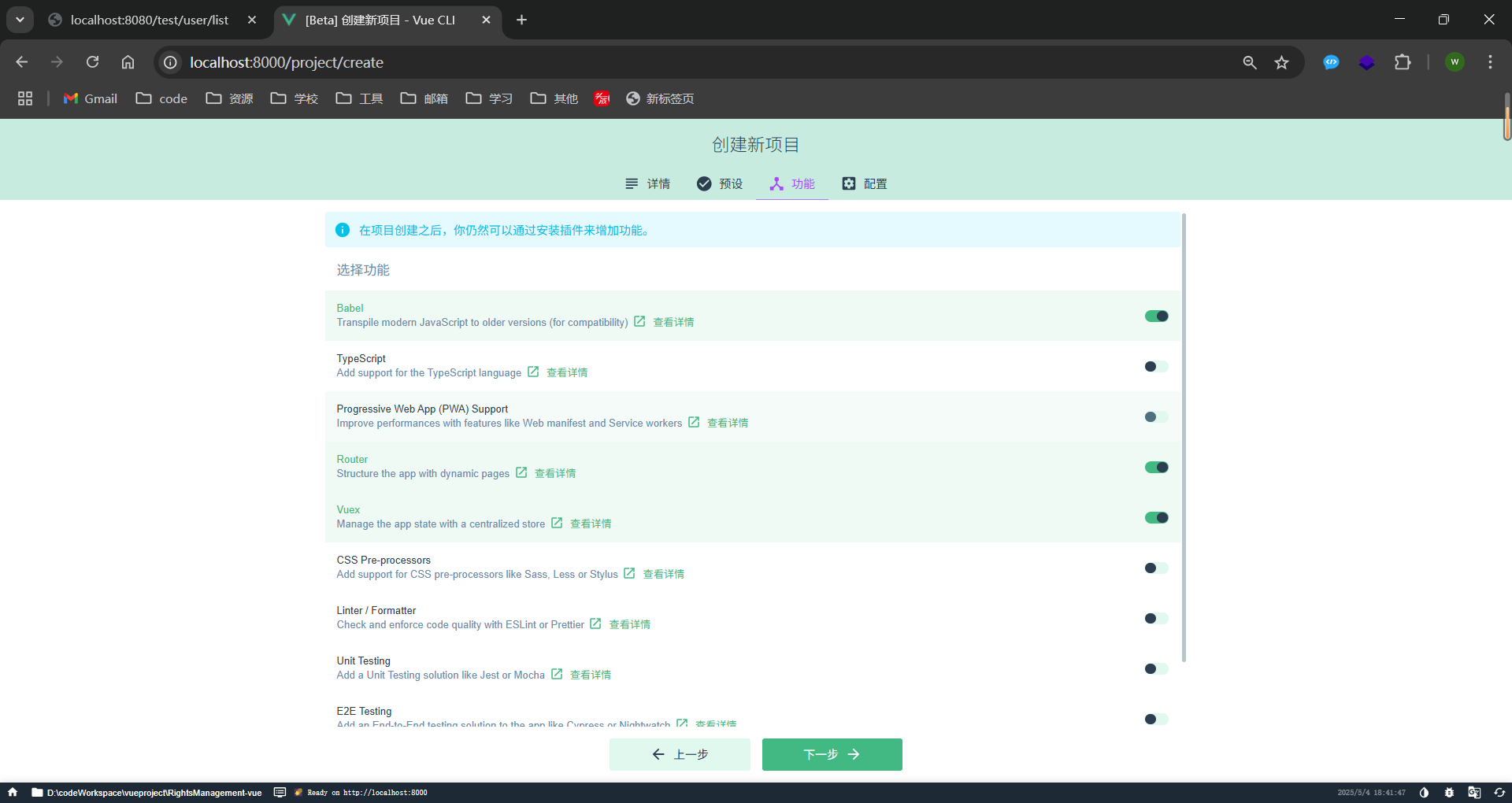Open the 其他 bookmarks folder

coord(554,98)
